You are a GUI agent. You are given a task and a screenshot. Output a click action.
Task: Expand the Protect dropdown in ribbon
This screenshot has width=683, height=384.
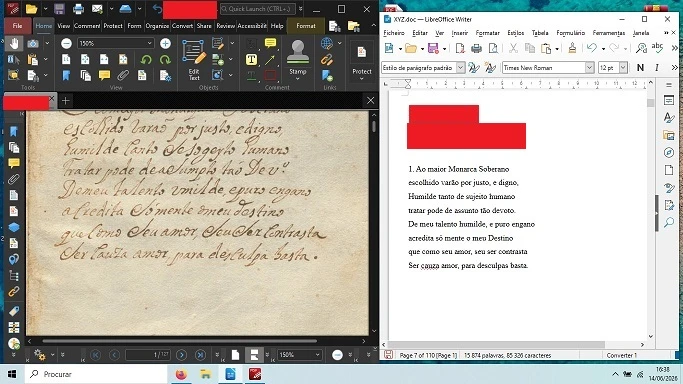362,79
